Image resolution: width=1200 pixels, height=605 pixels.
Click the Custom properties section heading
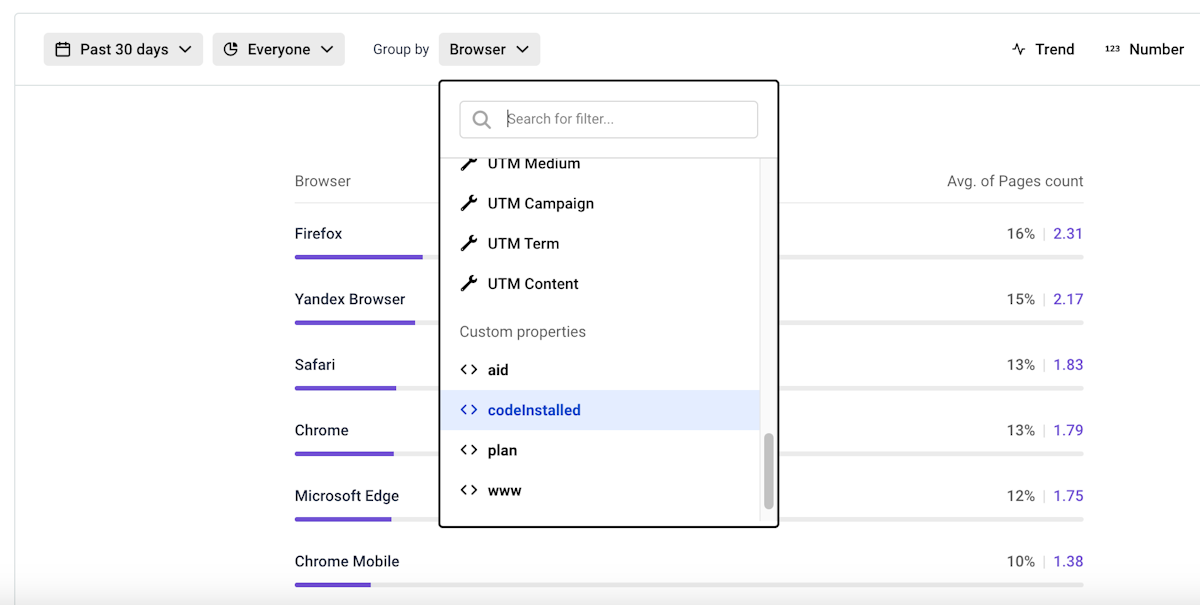523,332
